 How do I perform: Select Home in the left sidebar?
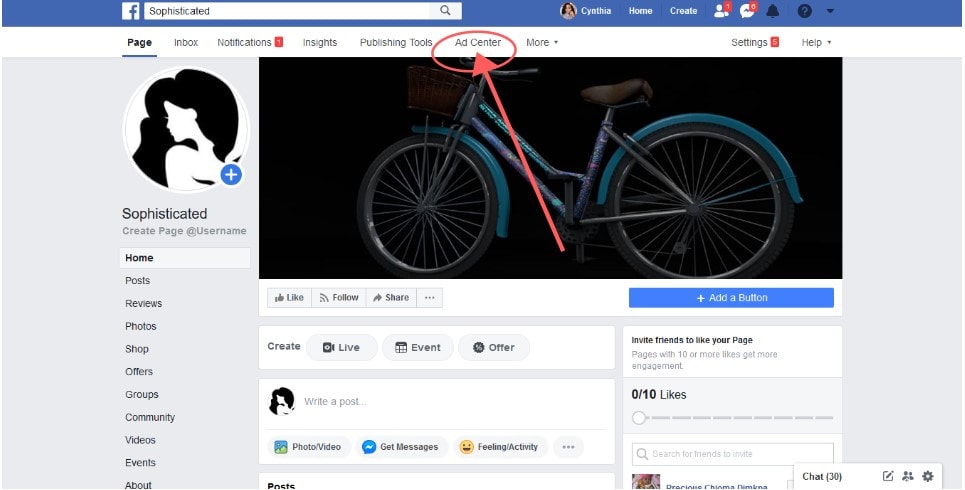point(185,258)
